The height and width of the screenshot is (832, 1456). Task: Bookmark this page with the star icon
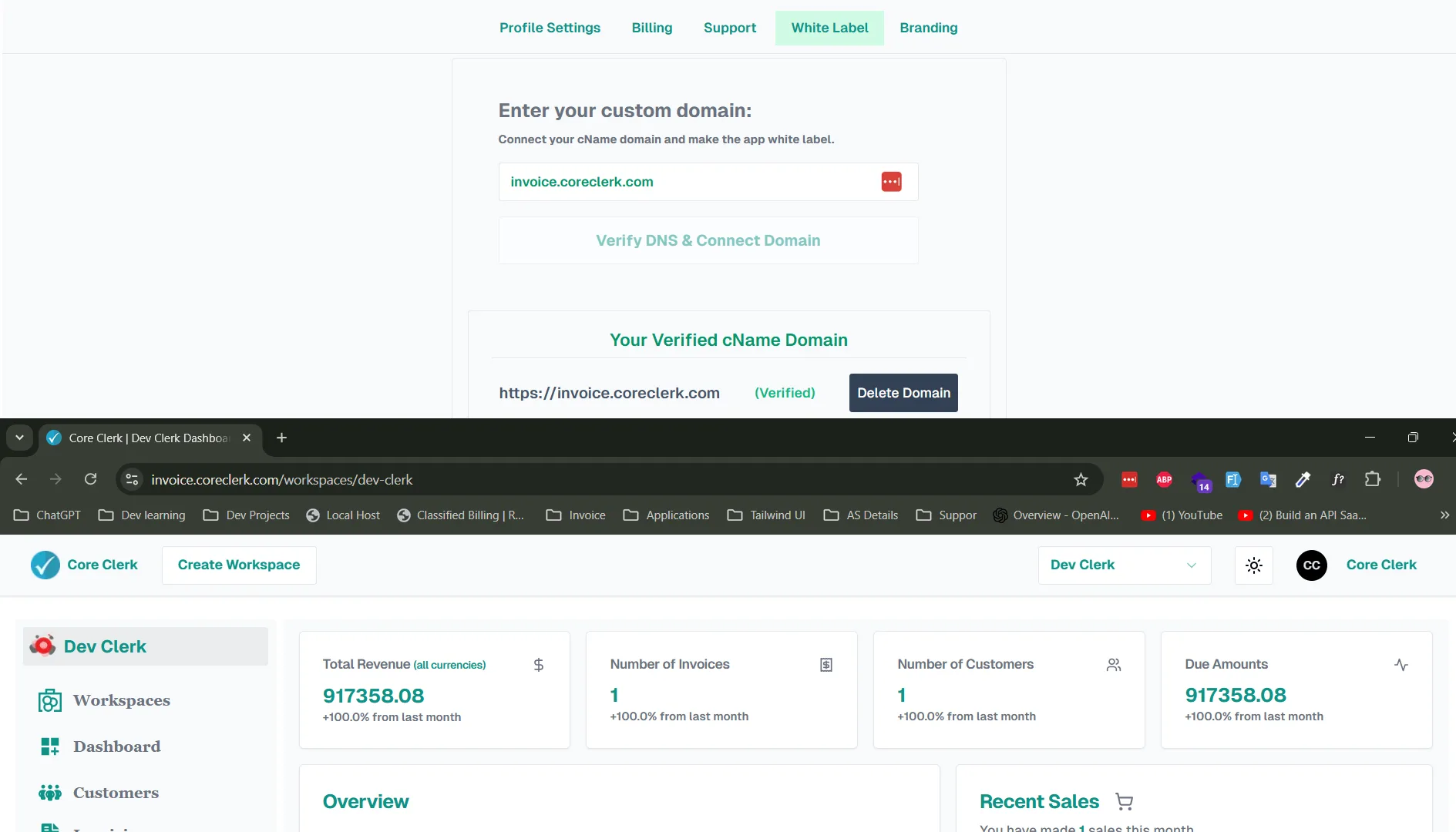point(1081,479)
